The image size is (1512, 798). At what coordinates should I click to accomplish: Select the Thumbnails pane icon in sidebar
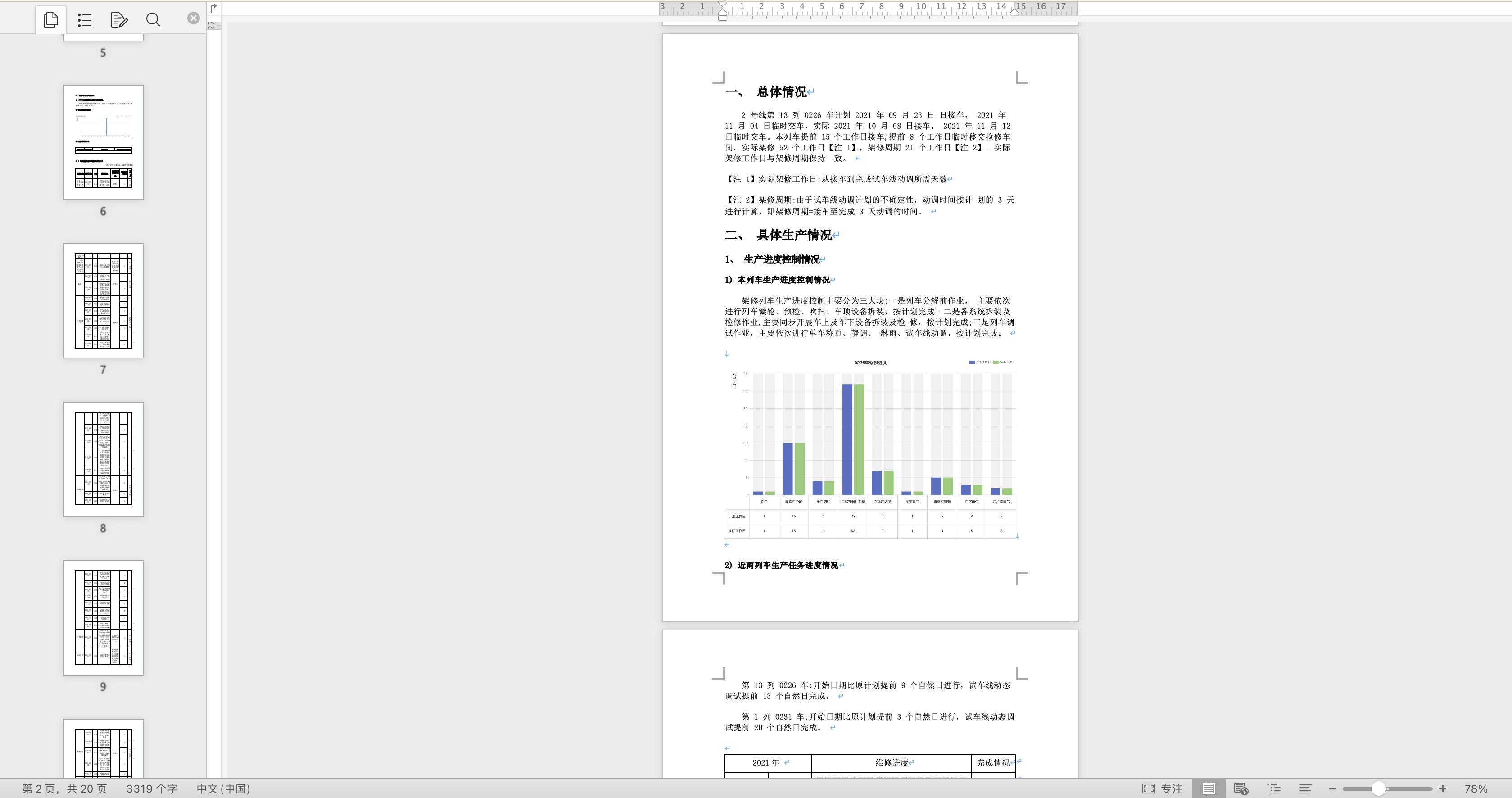click(x=50, y=19)
